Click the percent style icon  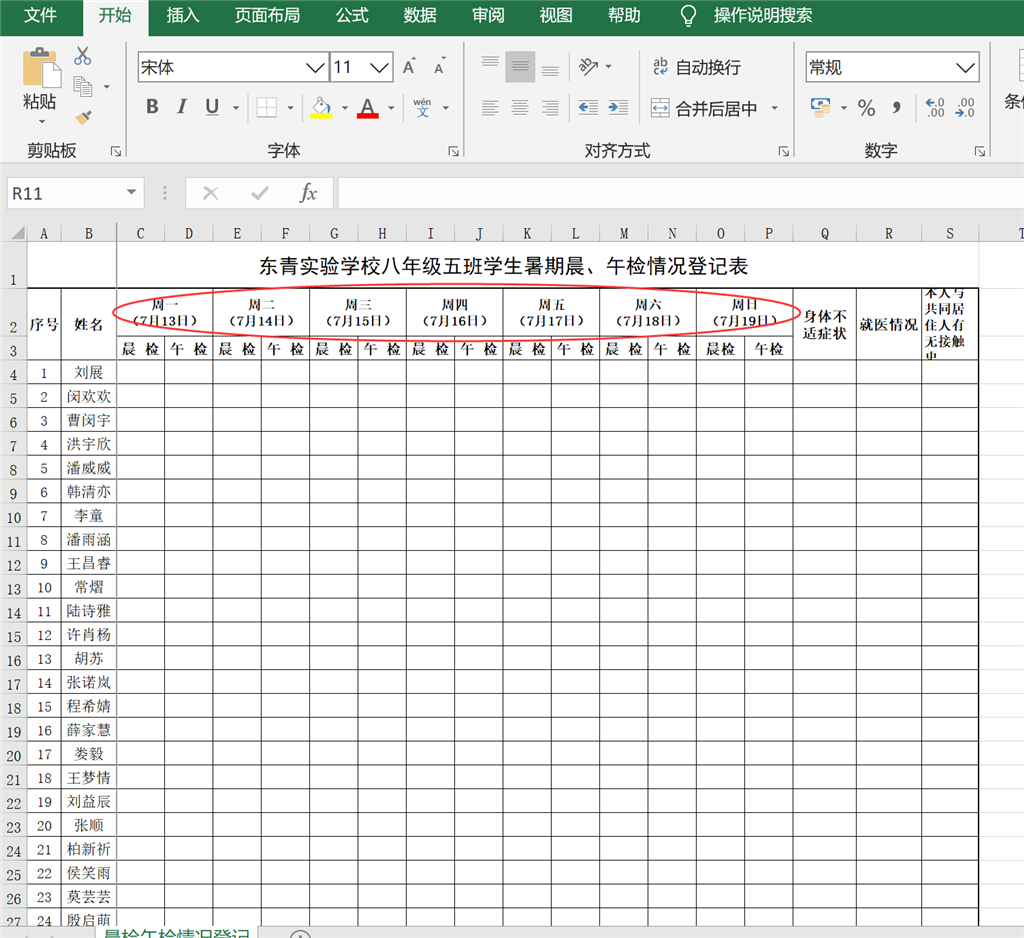pyautogui.click(x=866, y=108)
